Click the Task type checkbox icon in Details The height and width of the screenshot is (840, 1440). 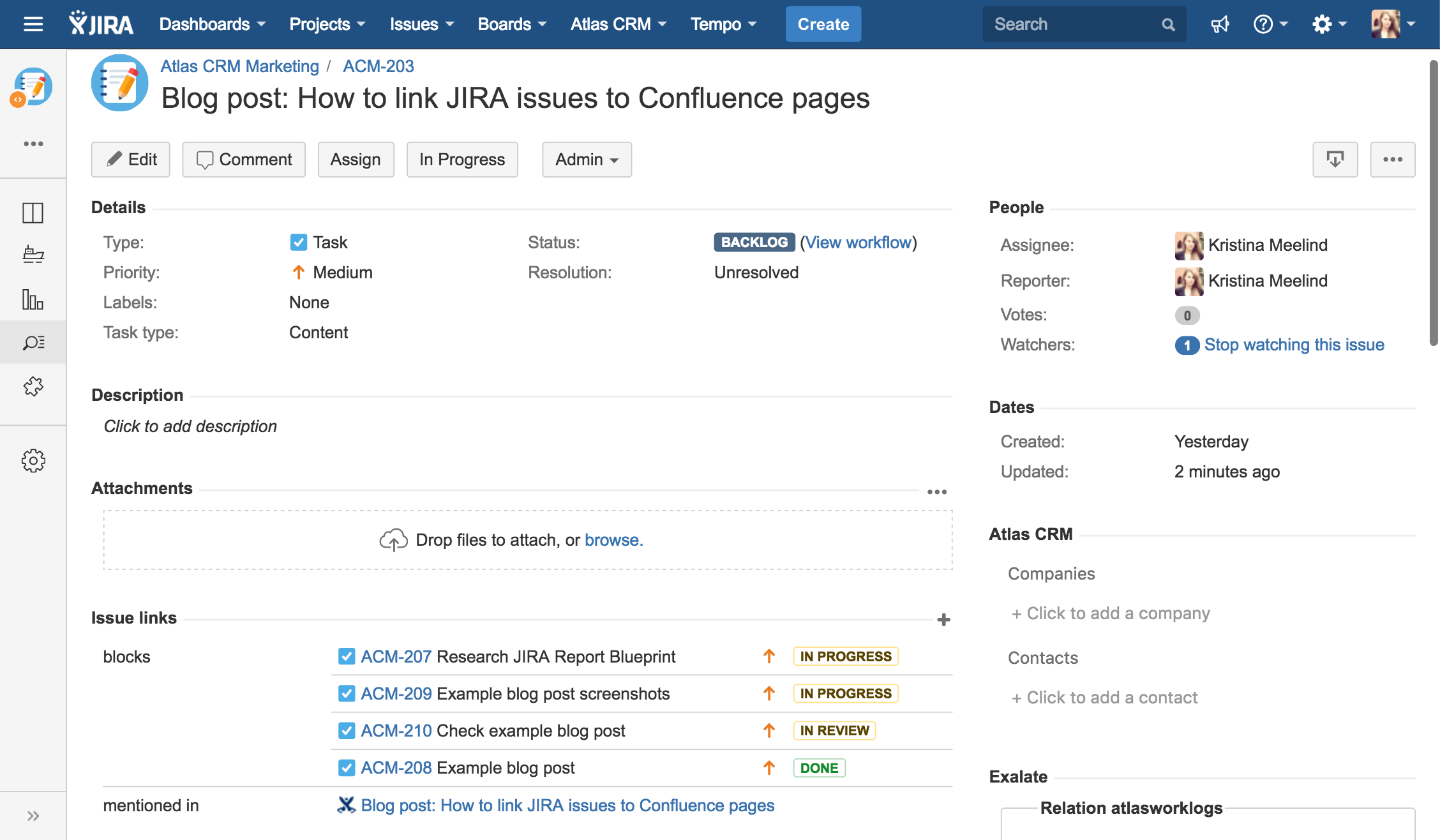pyautogui.click(x=298, y=243)
